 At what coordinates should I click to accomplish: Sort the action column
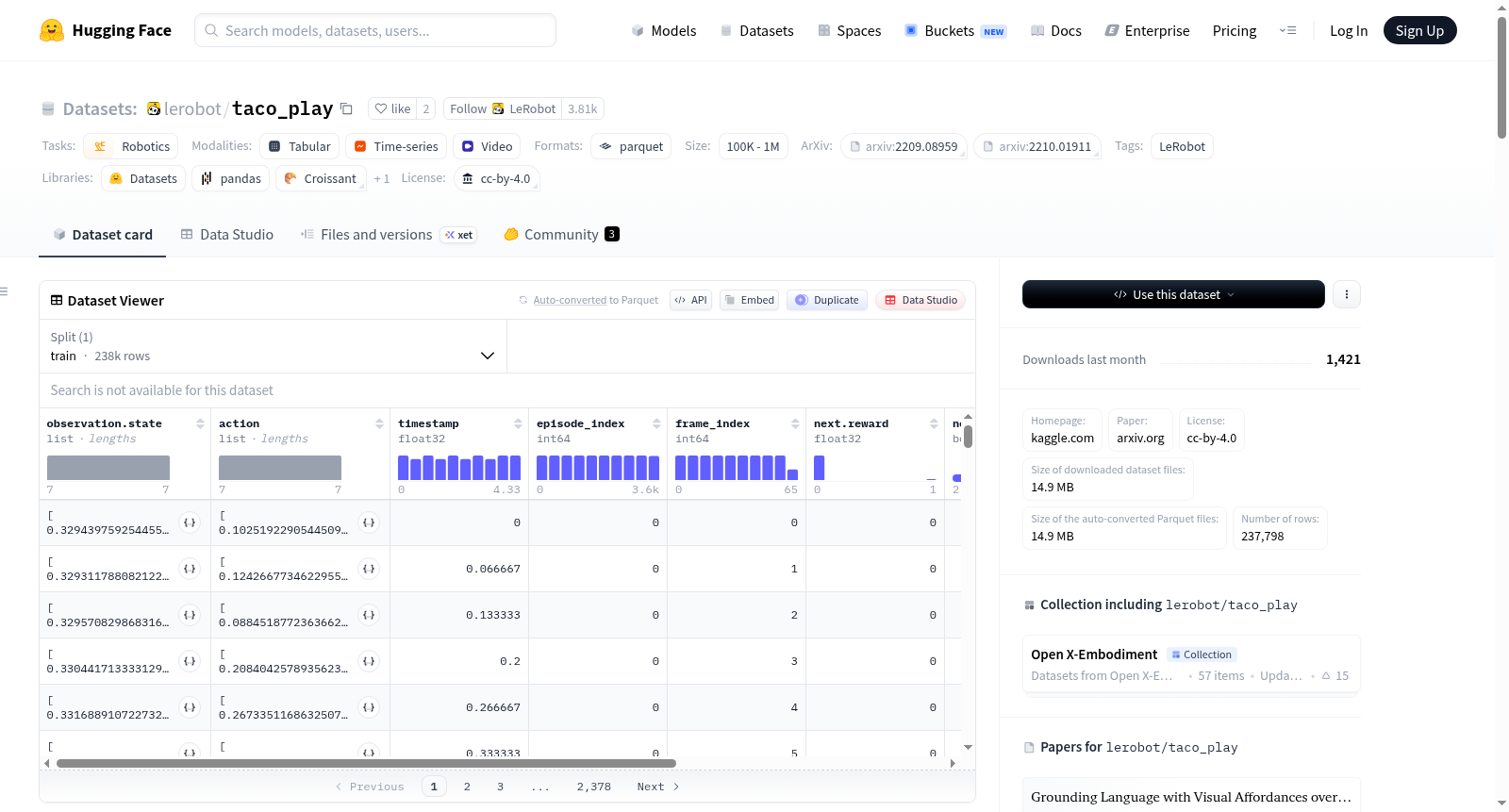tap(379, 423)
